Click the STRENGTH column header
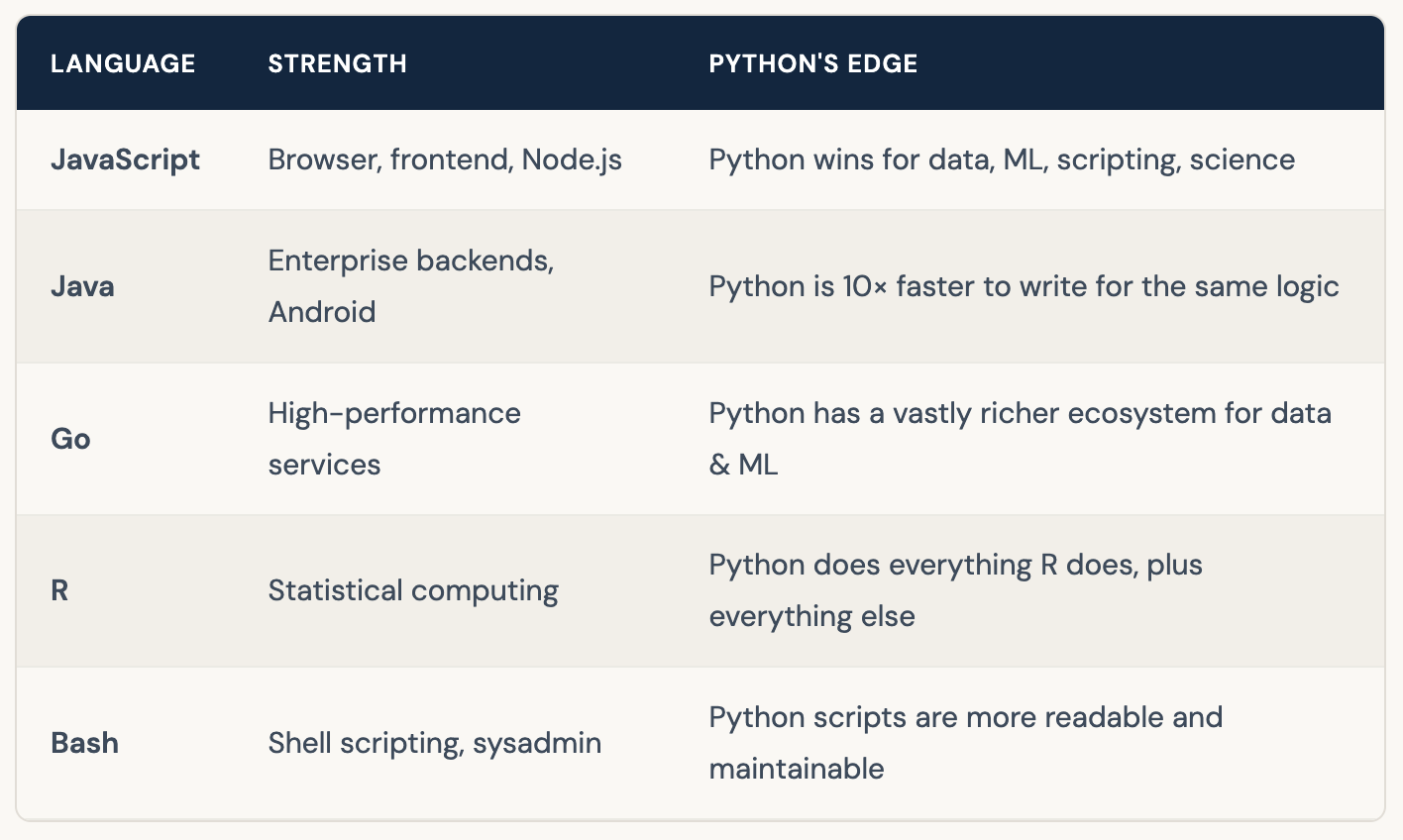 pyautogui.click(x=337, y=63)
